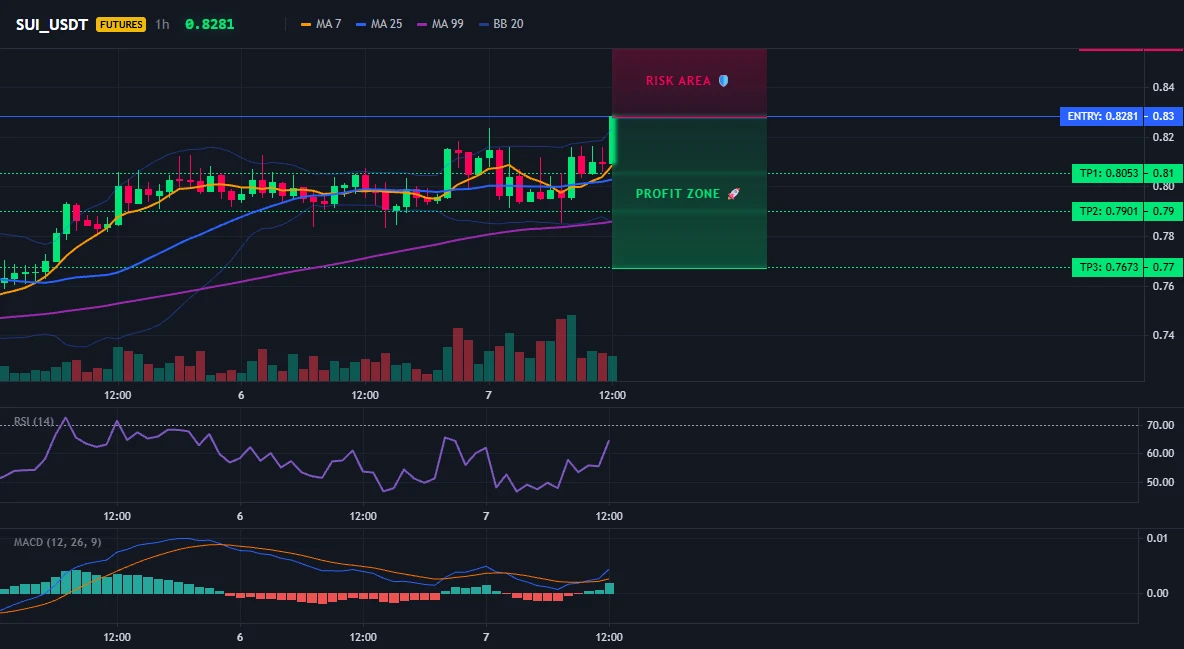1184x649 pixels.
Task: Click the shield icon beside RISK AREA
Action: tap(723, 80)
